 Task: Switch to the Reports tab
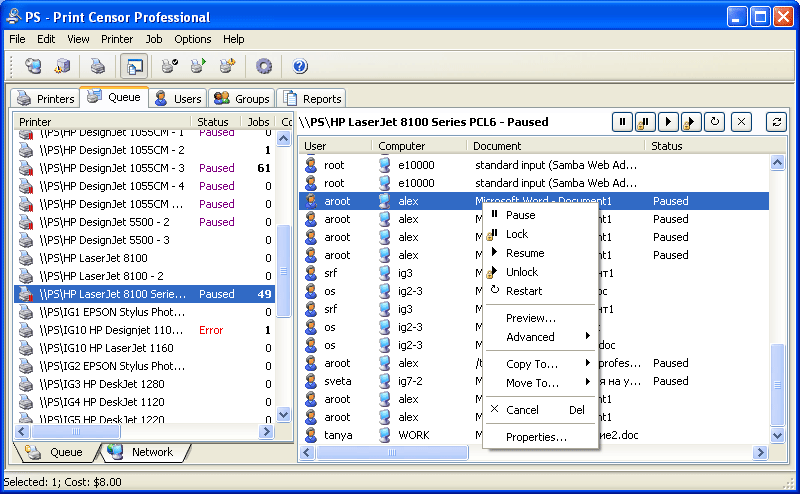(311, 99)
